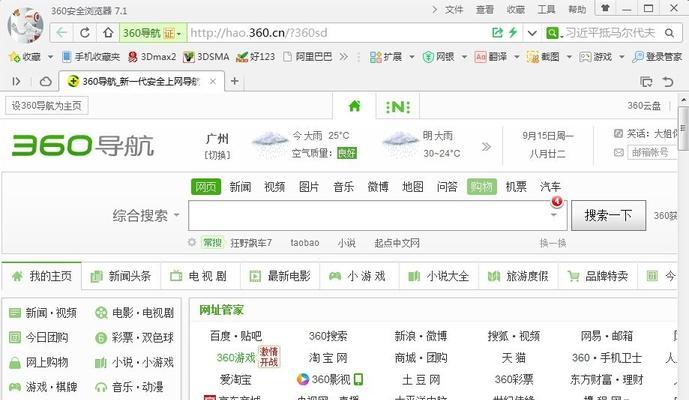Open the skin shirt icon in title bar

[605, 8]
